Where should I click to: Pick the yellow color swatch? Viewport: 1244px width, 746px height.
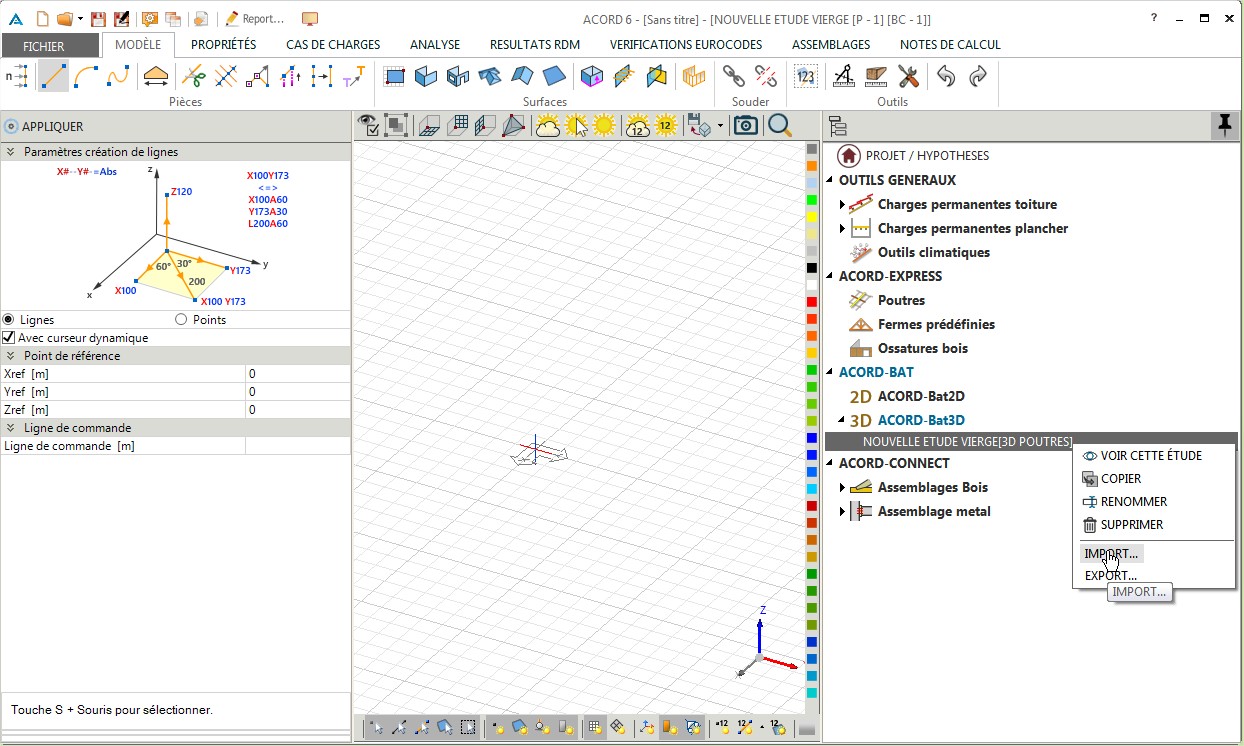tap(812, 217)
